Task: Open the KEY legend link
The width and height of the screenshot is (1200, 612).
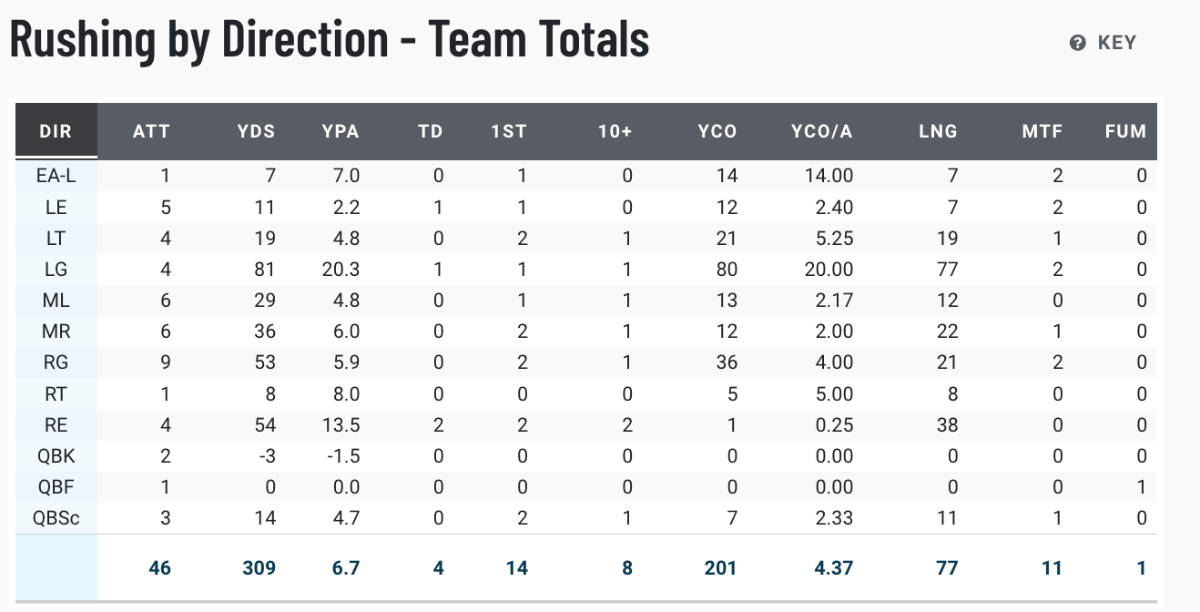Action: [x=1102, y=43]
